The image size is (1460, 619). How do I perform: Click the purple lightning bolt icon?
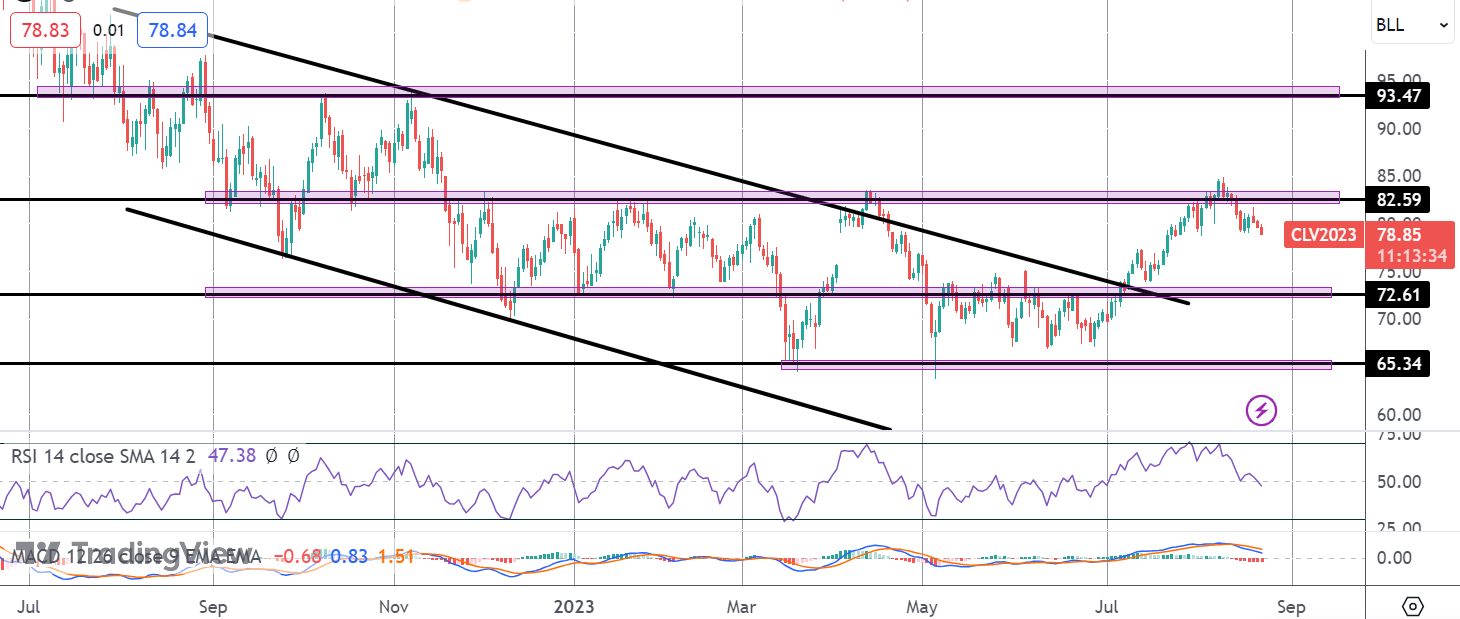1261,409
